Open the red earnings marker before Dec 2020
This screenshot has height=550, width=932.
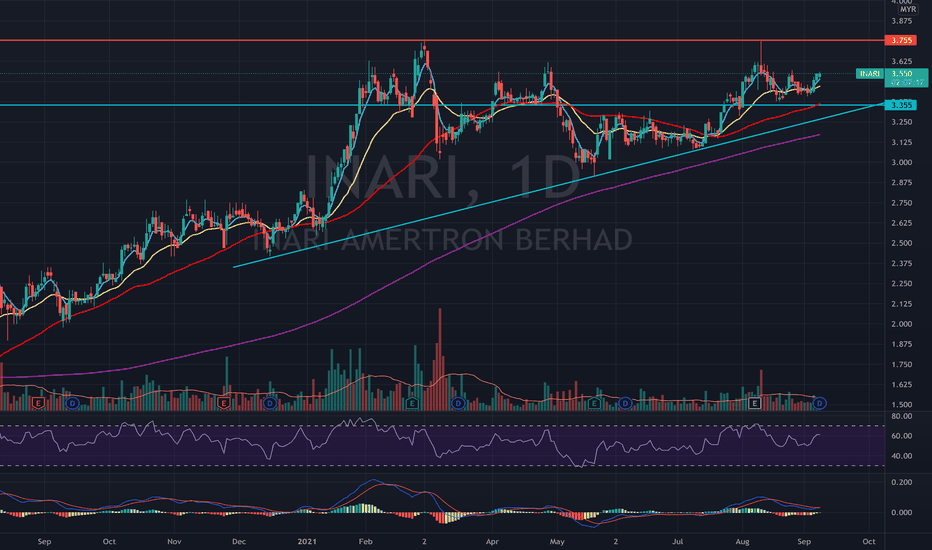point(223,404)
